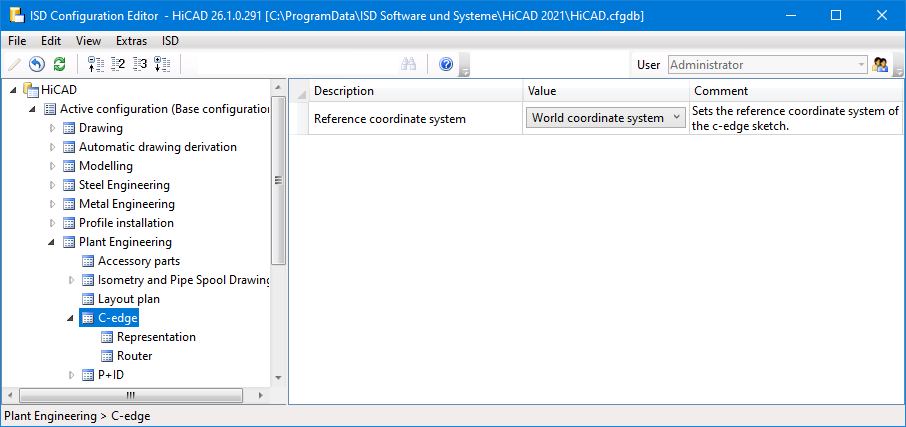Click the expand all levels icon
The width and height of the screenshot is (906, 427).
[162, 64]
